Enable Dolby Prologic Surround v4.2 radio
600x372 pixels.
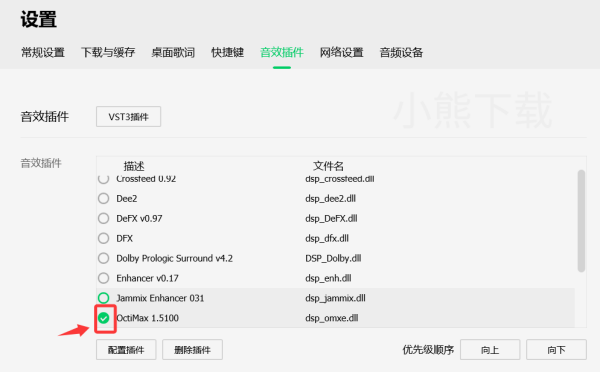tap(103, 258)
